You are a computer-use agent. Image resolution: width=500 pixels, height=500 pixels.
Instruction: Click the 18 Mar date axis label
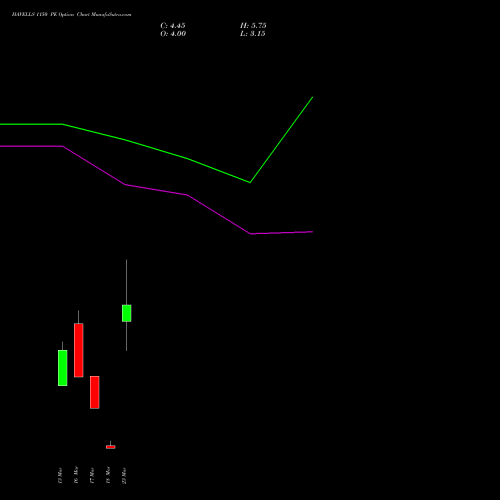coord(108,475)
